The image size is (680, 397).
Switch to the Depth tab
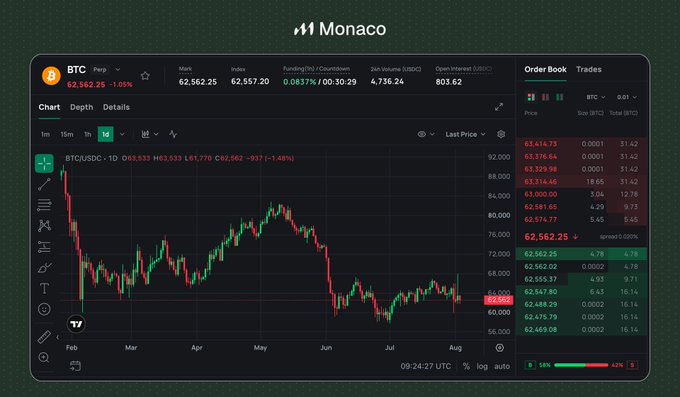82,107
